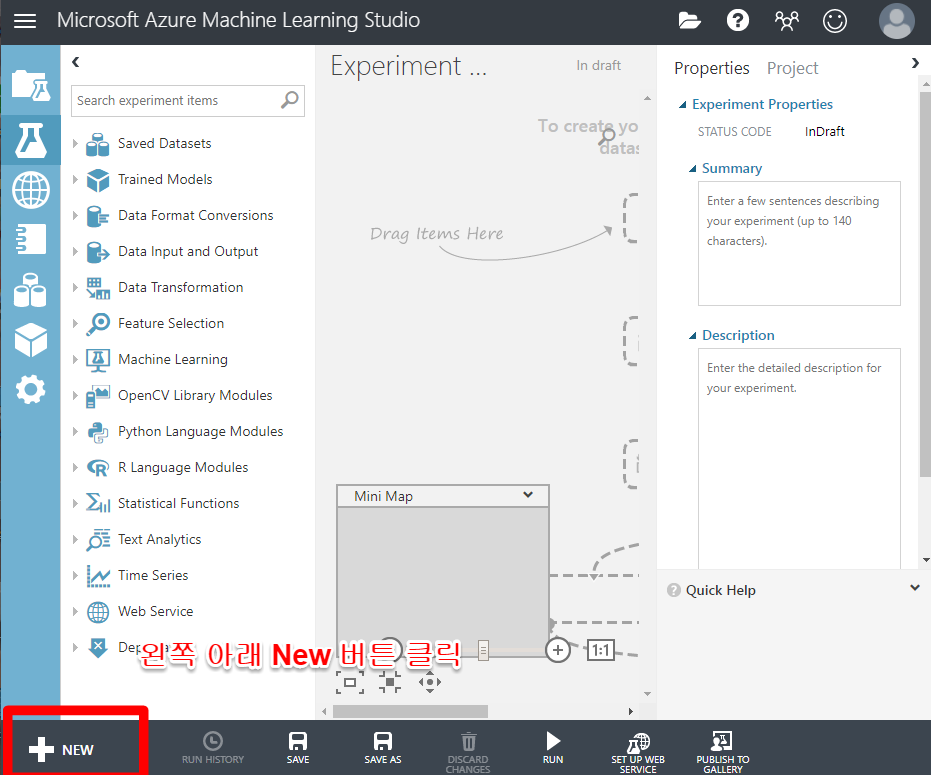Screen dimensions: 931x775
Task: Open Settings gear in sidebar
Action: (30, 390)
